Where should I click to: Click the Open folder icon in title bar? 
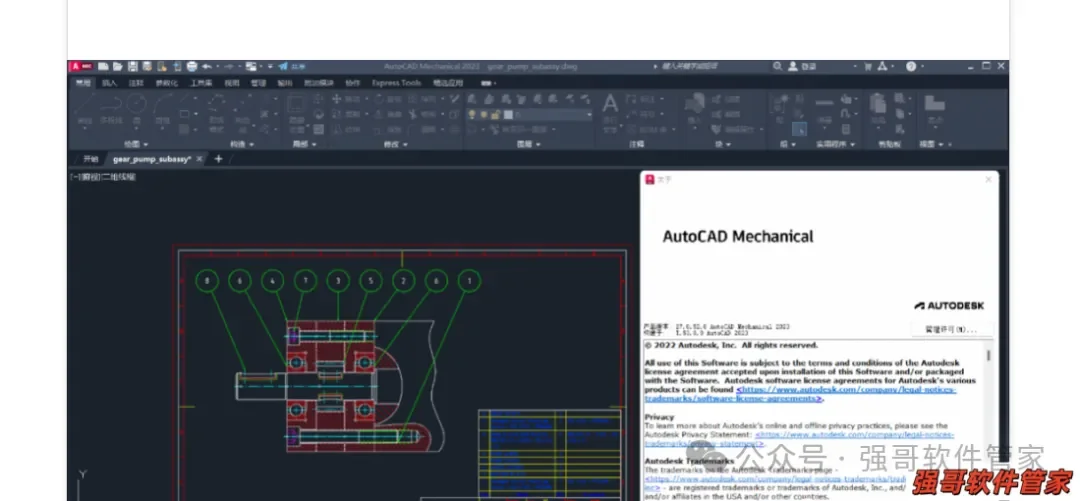(x=118, y=66)
